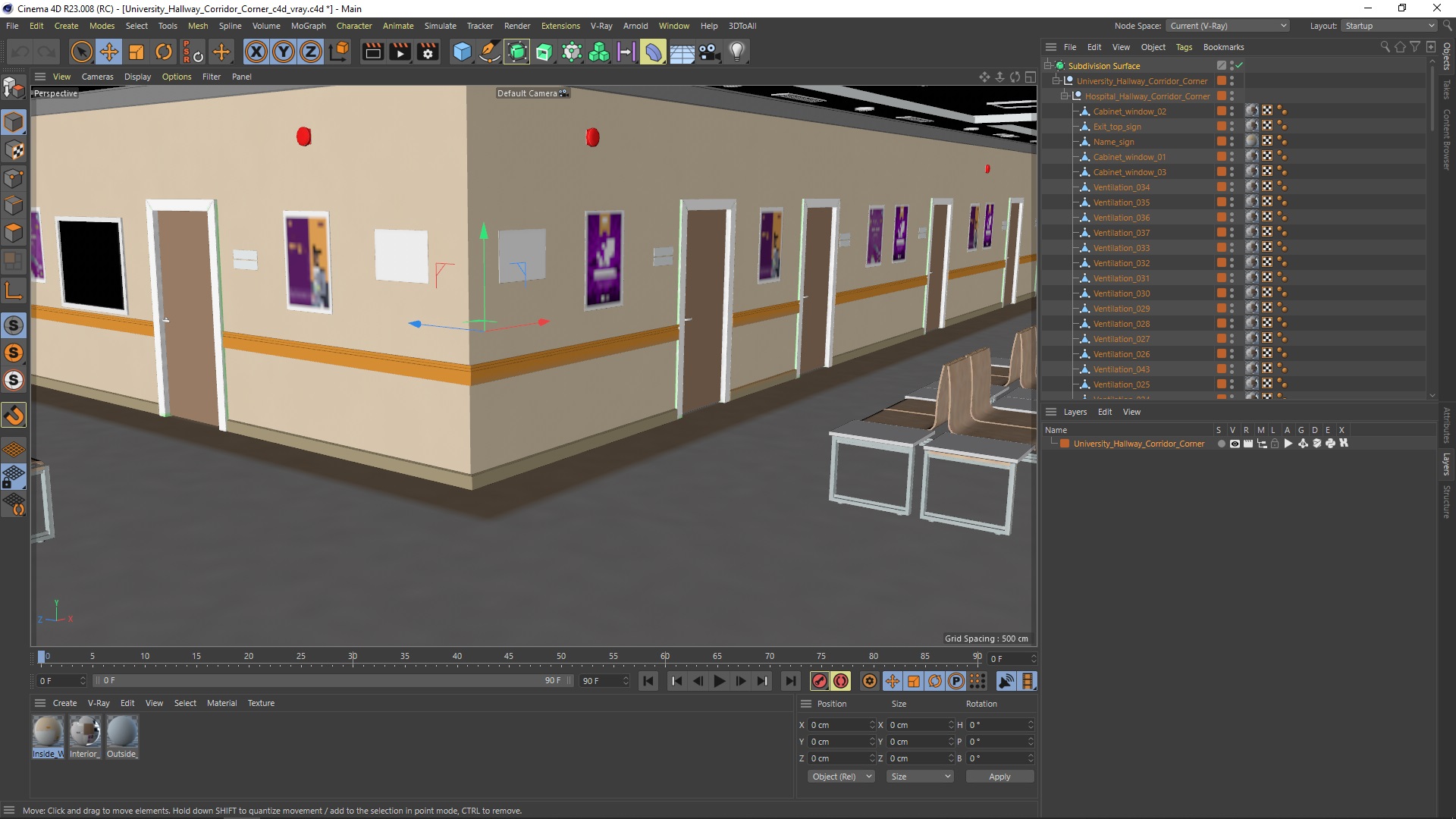This screenshot has height=819, width=1456.
Task: Select Cabinet_window_02 object
Action: (1129, 111)
